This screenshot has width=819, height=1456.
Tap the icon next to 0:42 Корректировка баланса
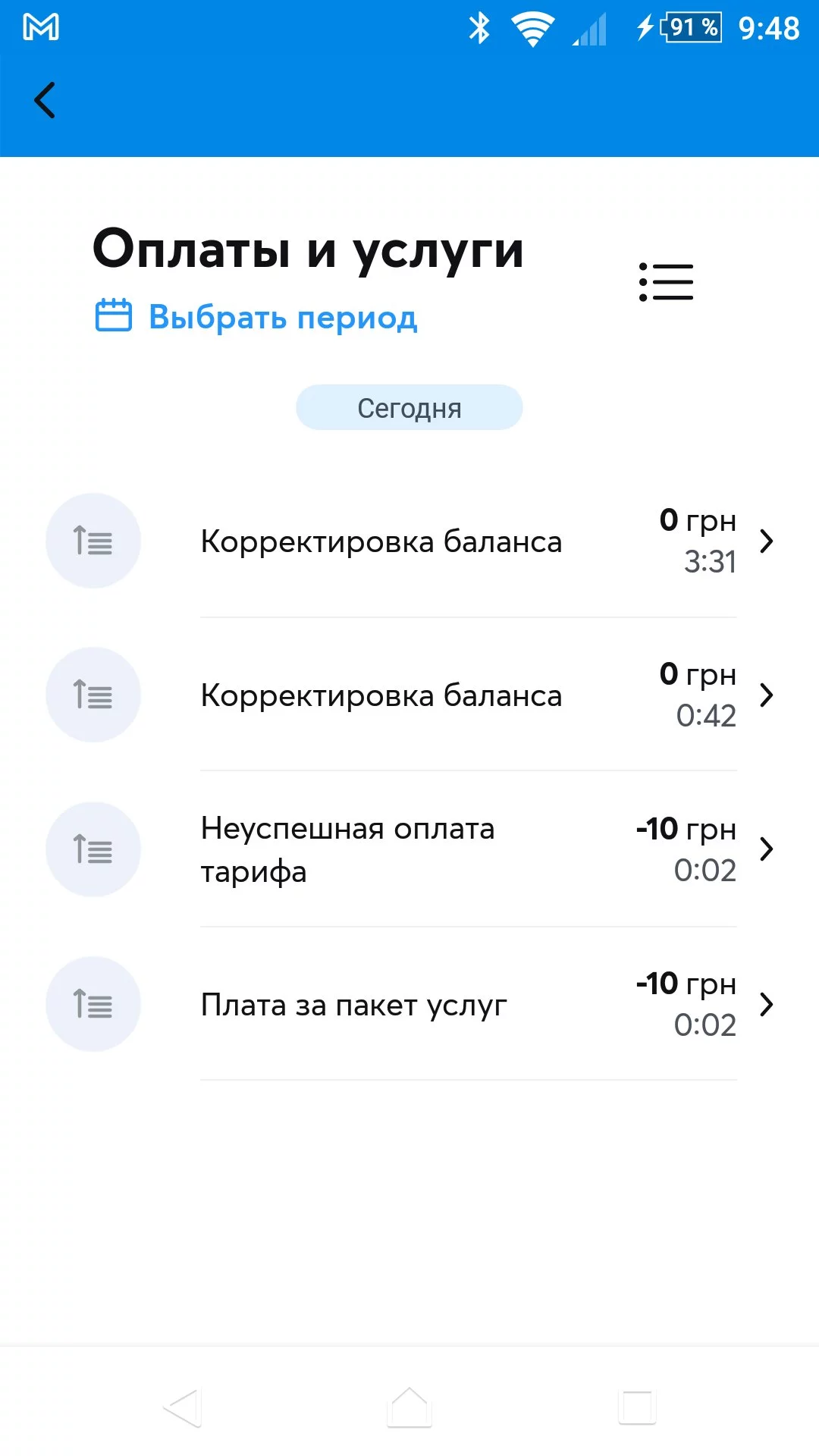pyautogui.click(x=93, y=695)
